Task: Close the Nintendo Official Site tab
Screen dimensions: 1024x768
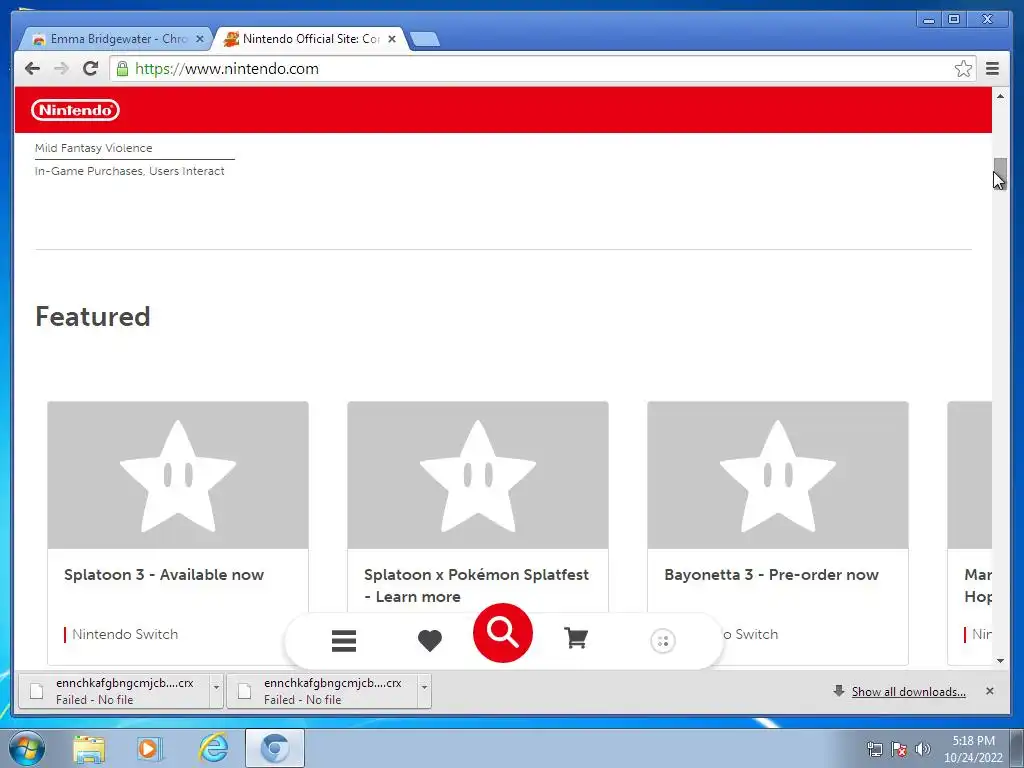Action: 392,39
